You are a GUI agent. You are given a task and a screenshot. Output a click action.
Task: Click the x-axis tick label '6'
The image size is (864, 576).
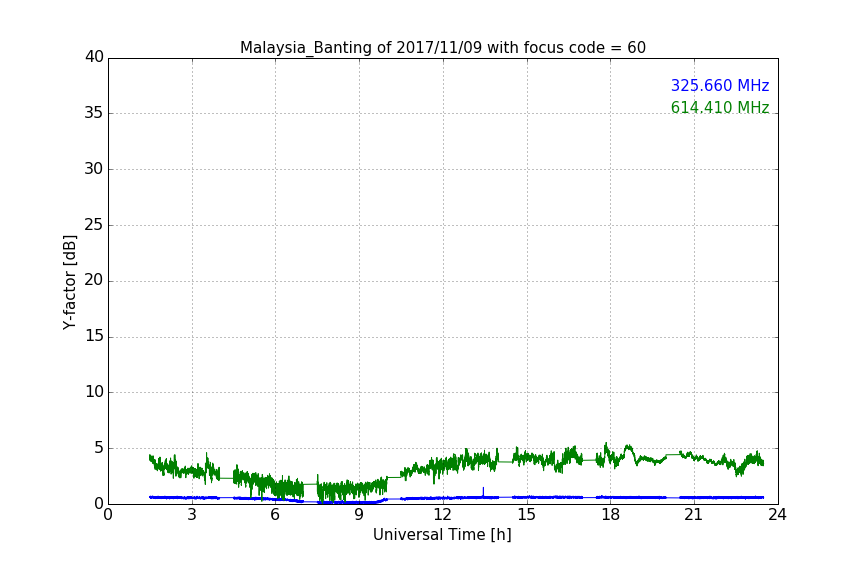click(276, 515)
